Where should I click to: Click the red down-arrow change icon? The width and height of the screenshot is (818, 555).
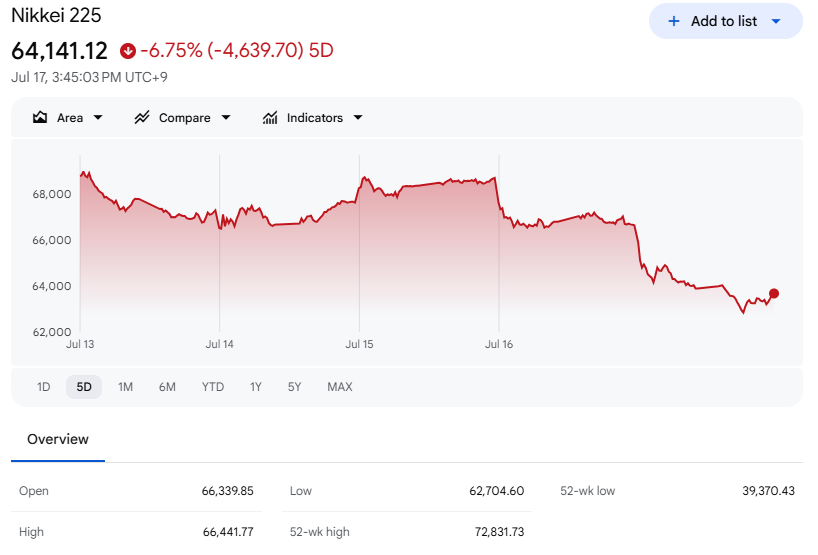coord(128,51)
